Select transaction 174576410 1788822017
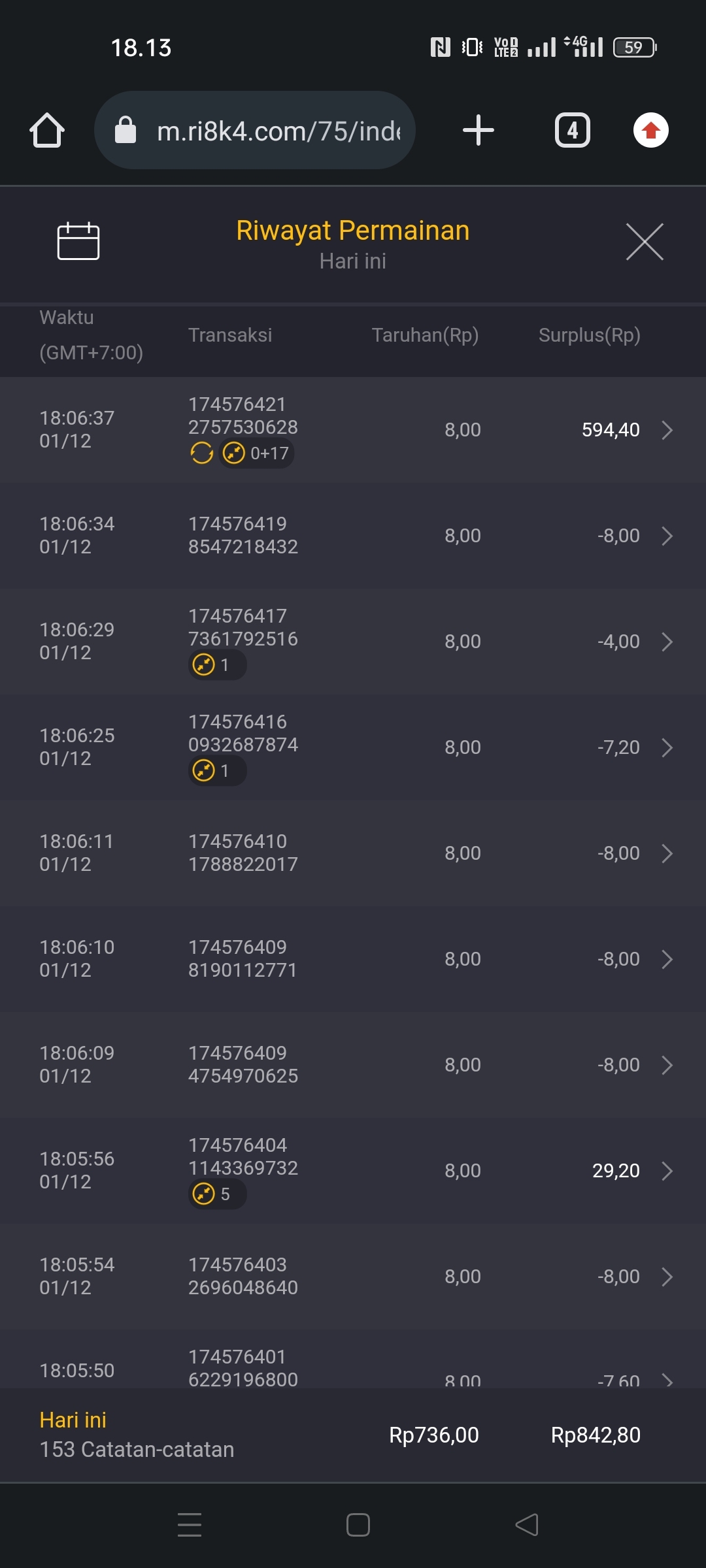This screenshot has height=1568, width=706. pyautogui.click(x=243, y=853)
